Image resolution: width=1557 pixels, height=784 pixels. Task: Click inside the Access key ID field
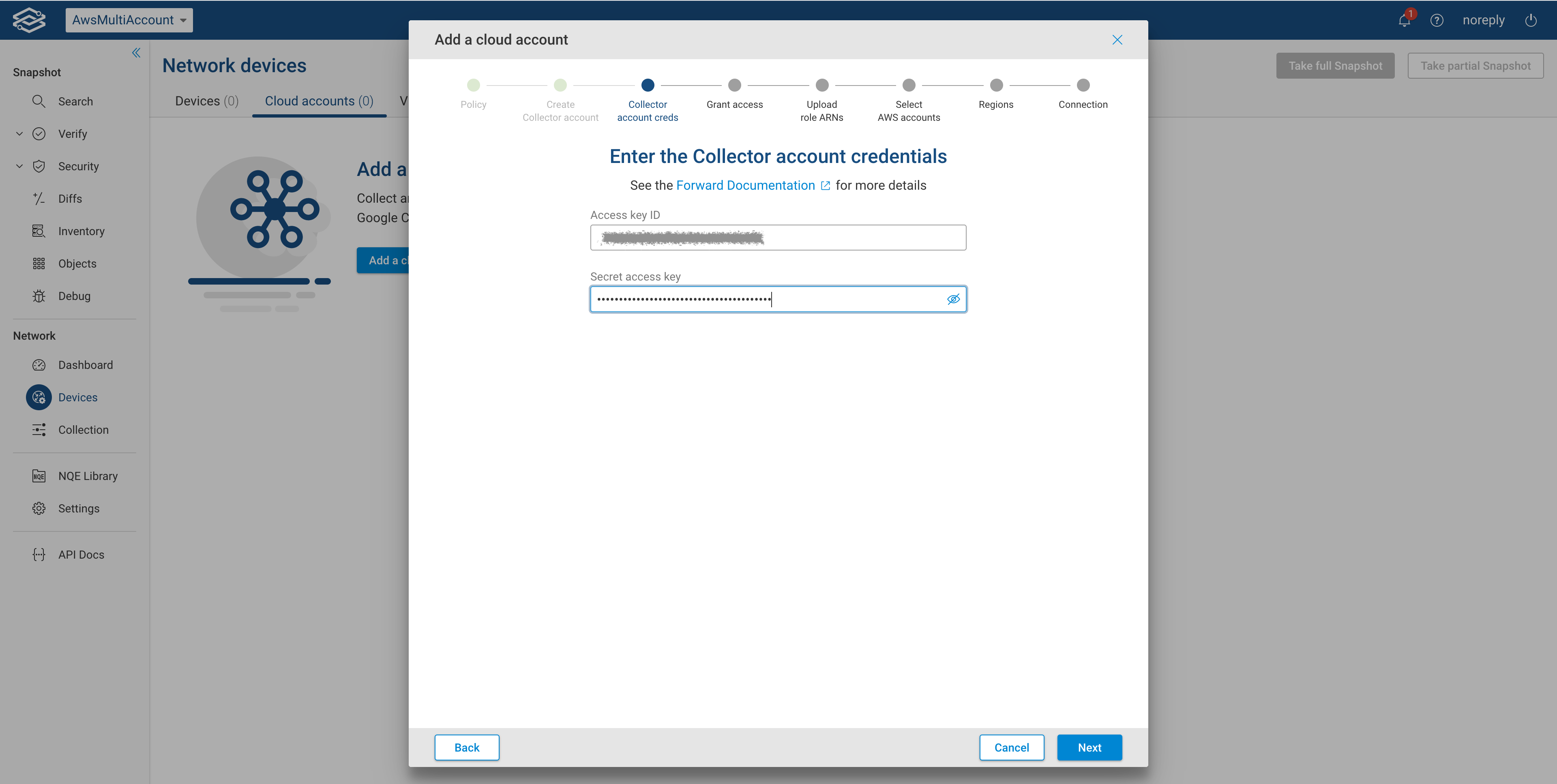click(x=778, y=238)
